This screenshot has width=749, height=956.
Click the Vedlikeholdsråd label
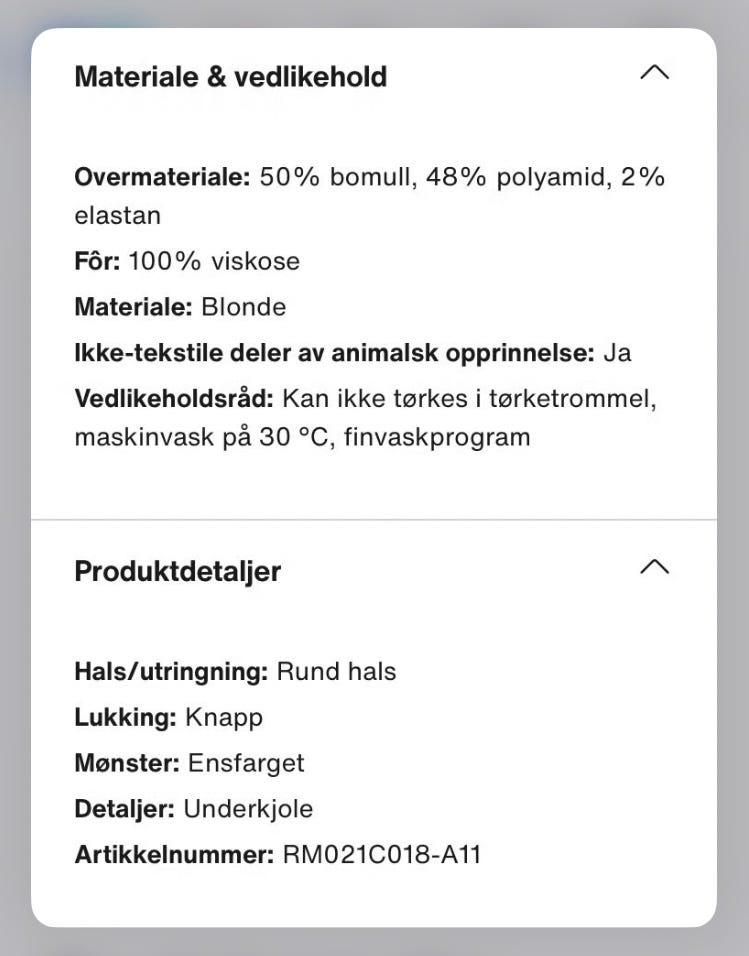click(x=173, y=399)
